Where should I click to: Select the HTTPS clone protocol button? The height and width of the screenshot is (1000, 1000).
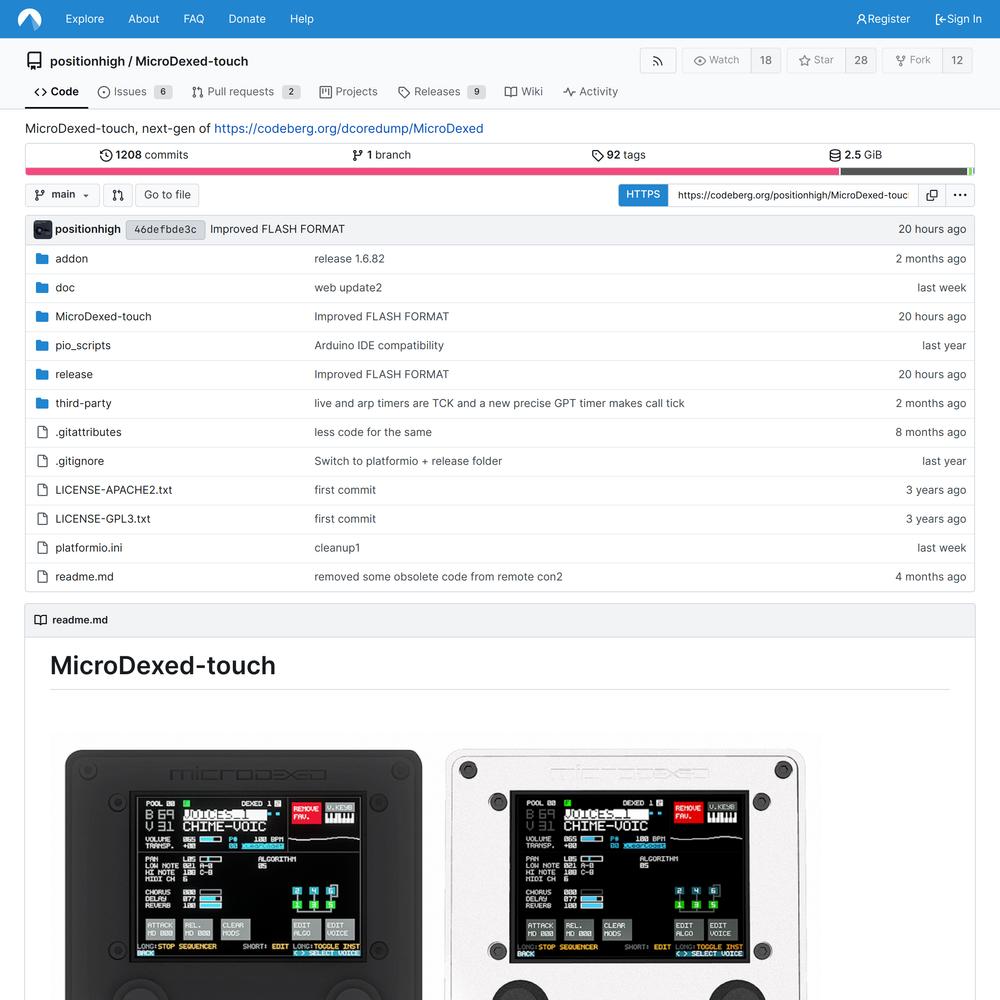pyautogui.click(x=643, y=195)
